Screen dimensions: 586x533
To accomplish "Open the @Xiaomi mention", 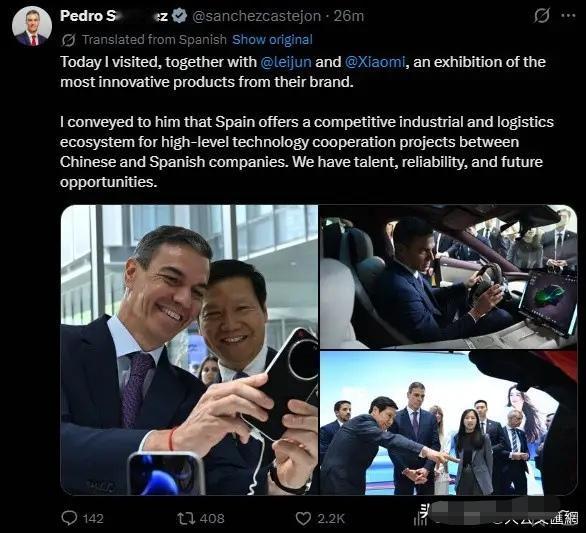I will pos(375,62).
